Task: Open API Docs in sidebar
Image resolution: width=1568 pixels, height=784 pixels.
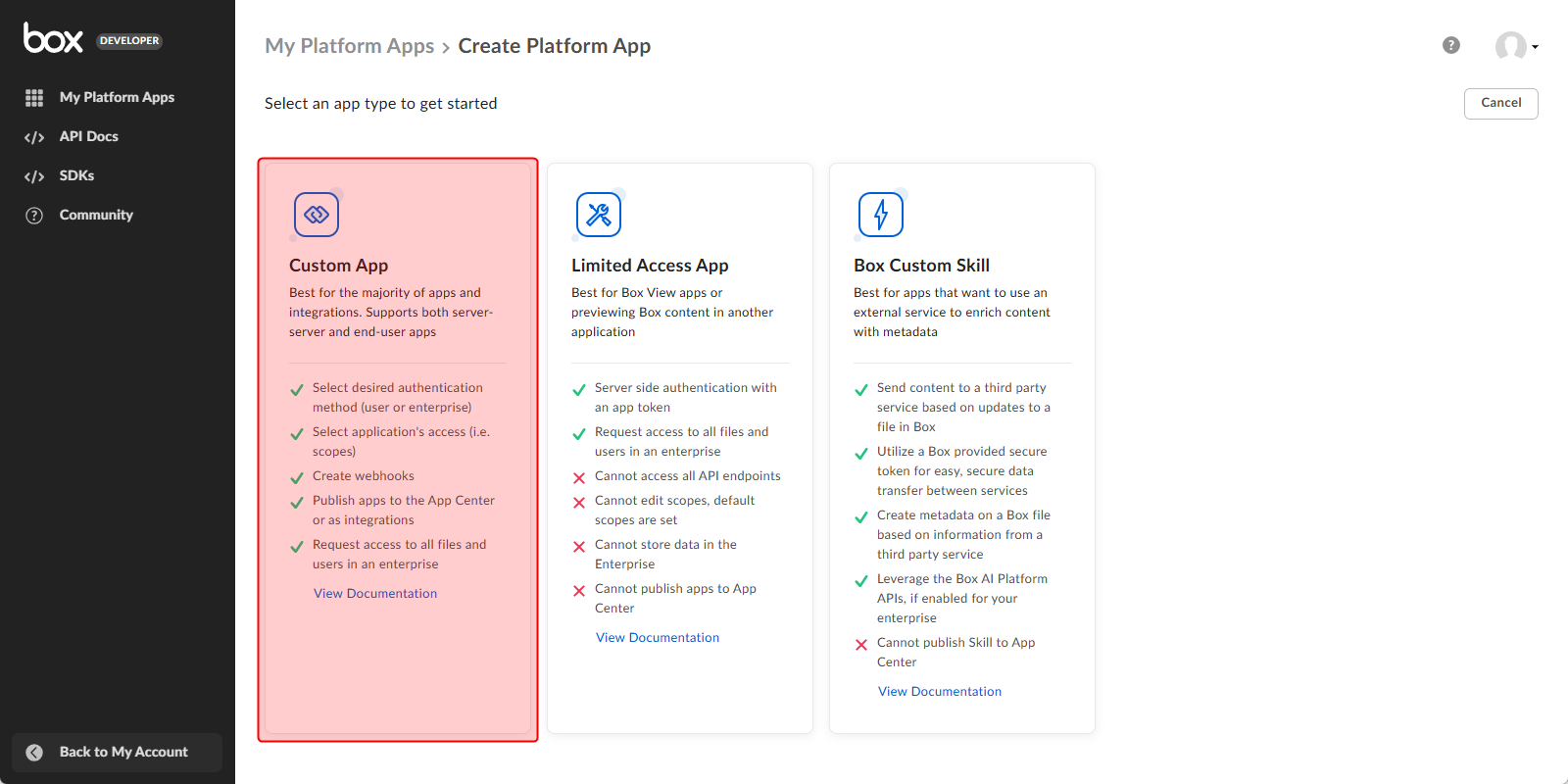Action: point(88,136)
